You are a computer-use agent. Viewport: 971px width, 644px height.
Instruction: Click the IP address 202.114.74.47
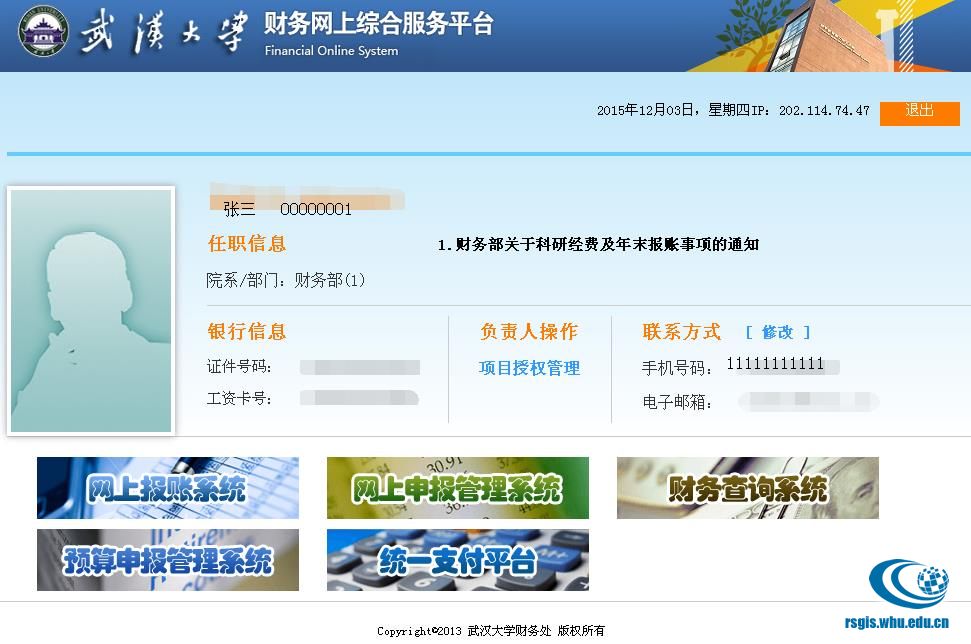click(824, 111)
